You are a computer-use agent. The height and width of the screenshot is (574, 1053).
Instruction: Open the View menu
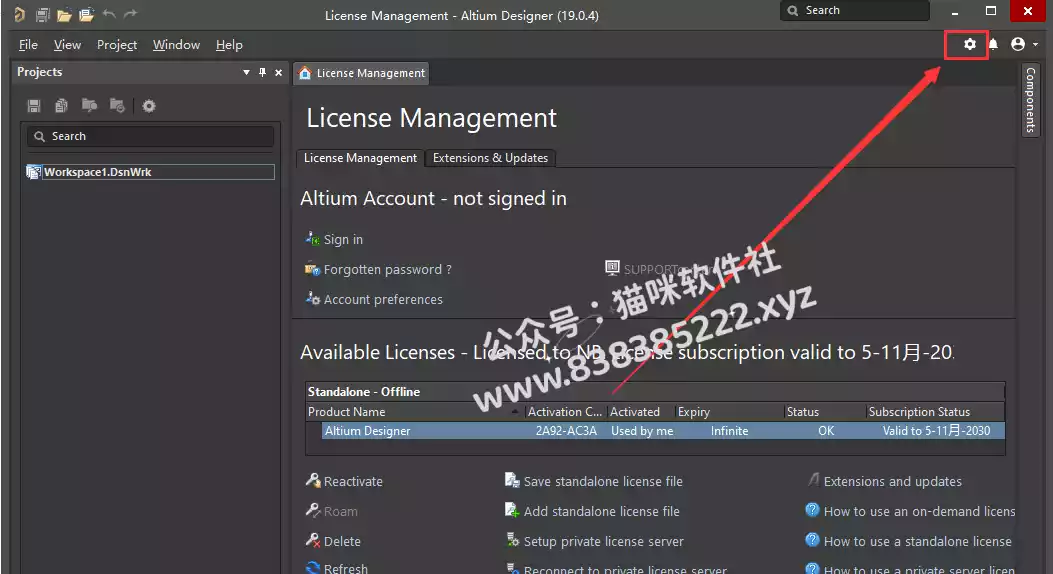click(x=67, y=45)
